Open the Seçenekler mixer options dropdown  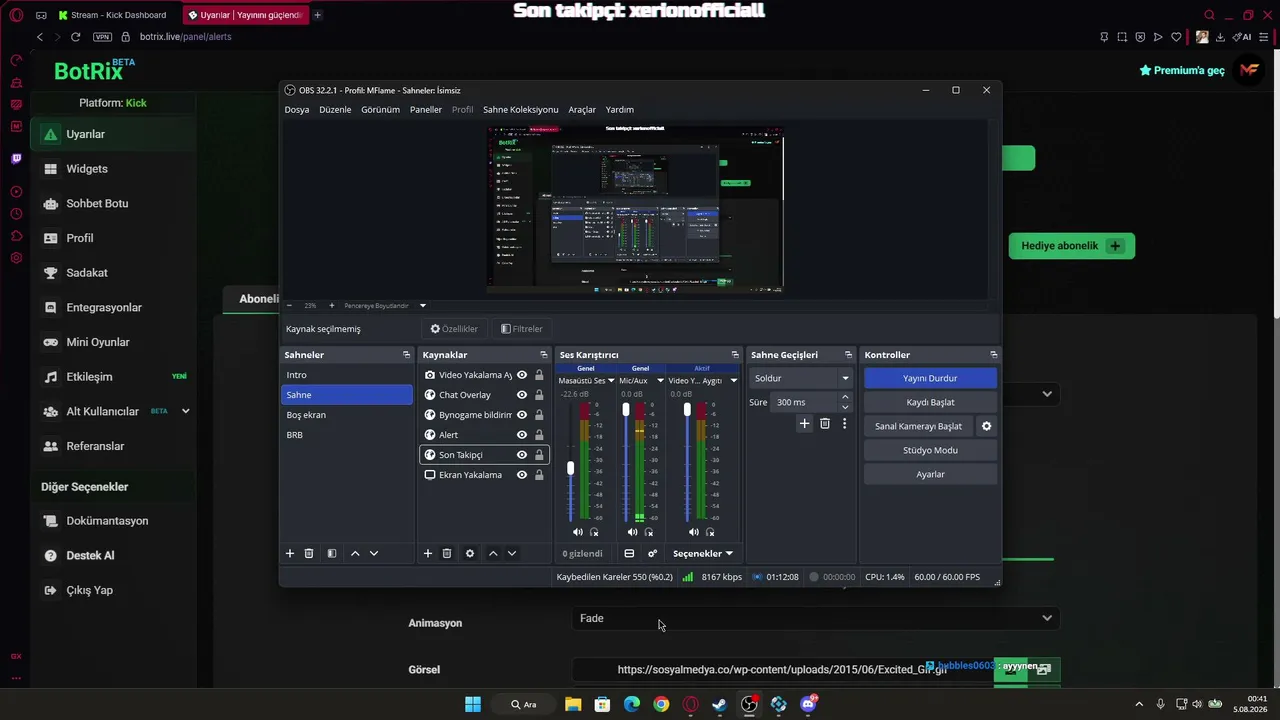703,553
